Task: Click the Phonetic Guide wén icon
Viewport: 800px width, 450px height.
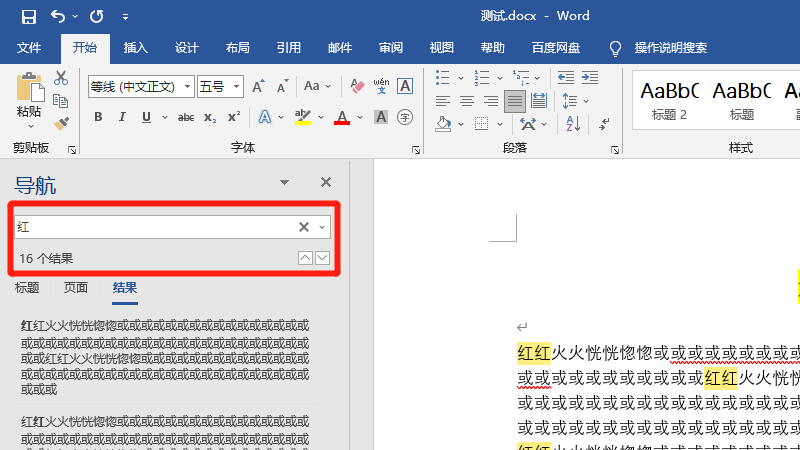Action: 380,87
